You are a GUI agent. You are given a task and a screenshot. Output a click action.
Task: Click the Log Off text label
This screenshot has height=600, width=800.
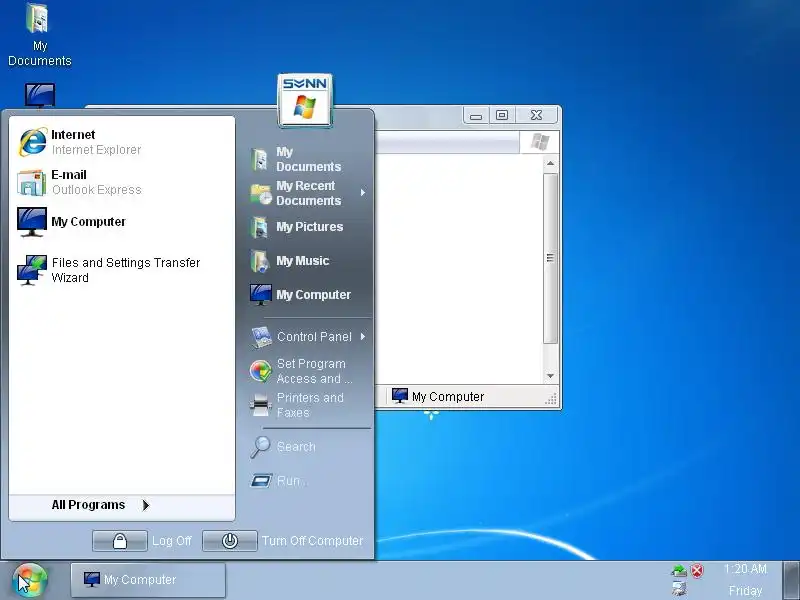tap(171, 541)
